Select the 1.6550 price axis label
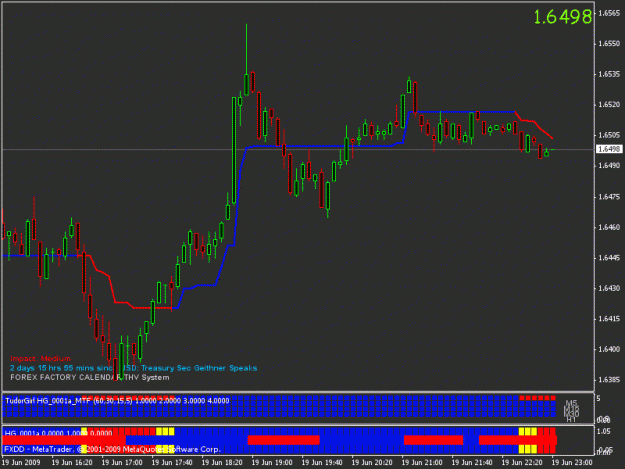625x469 pixels. (x=609, y=43)
